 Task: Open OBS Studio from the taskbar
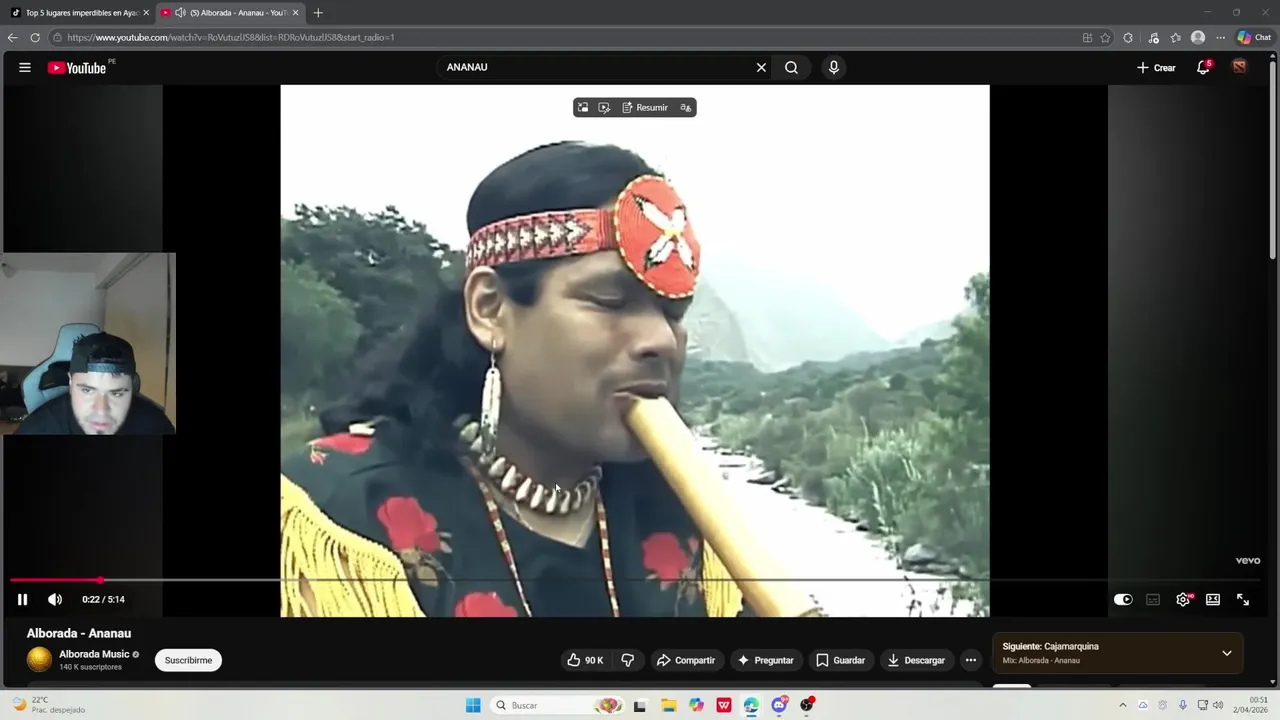coord(806,705)
